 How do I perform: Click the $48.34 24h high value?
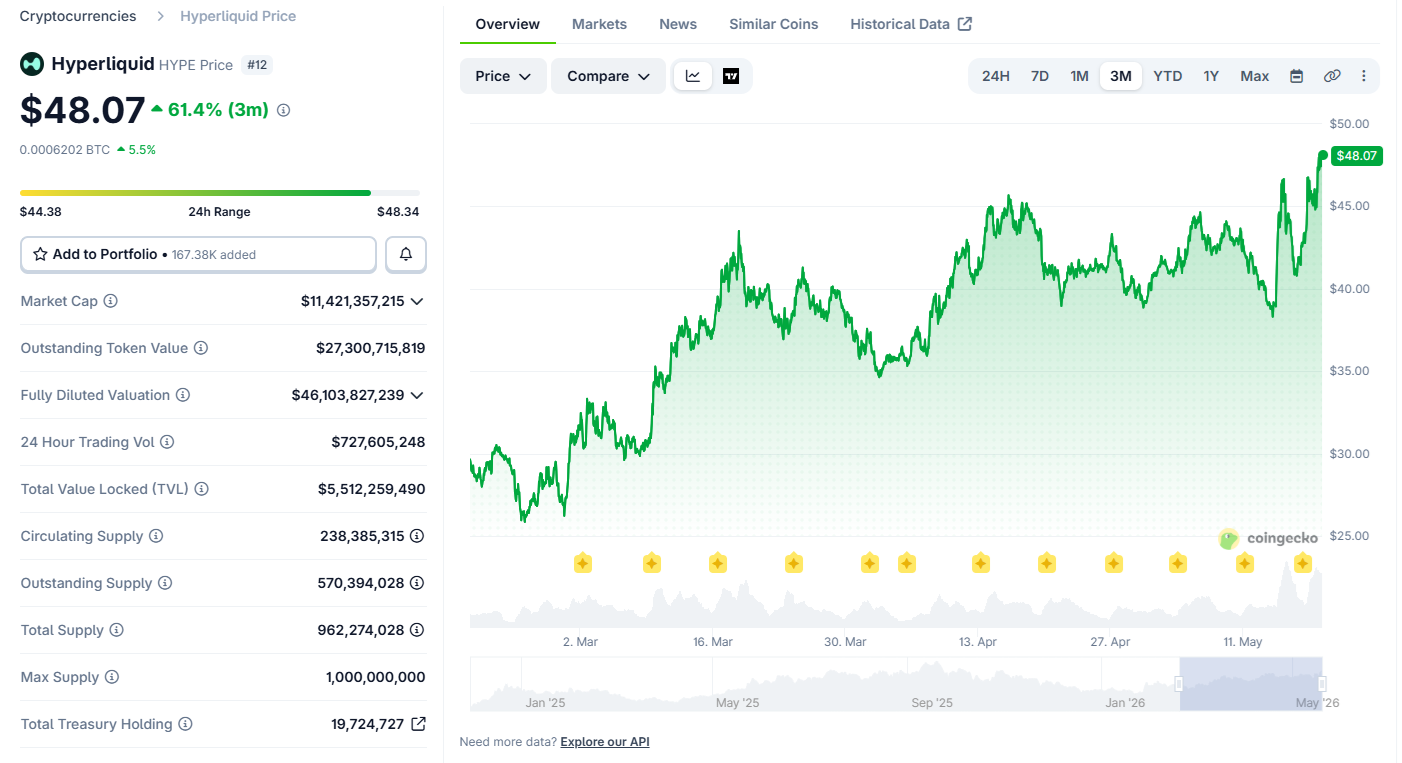click(x=398, y=211)
